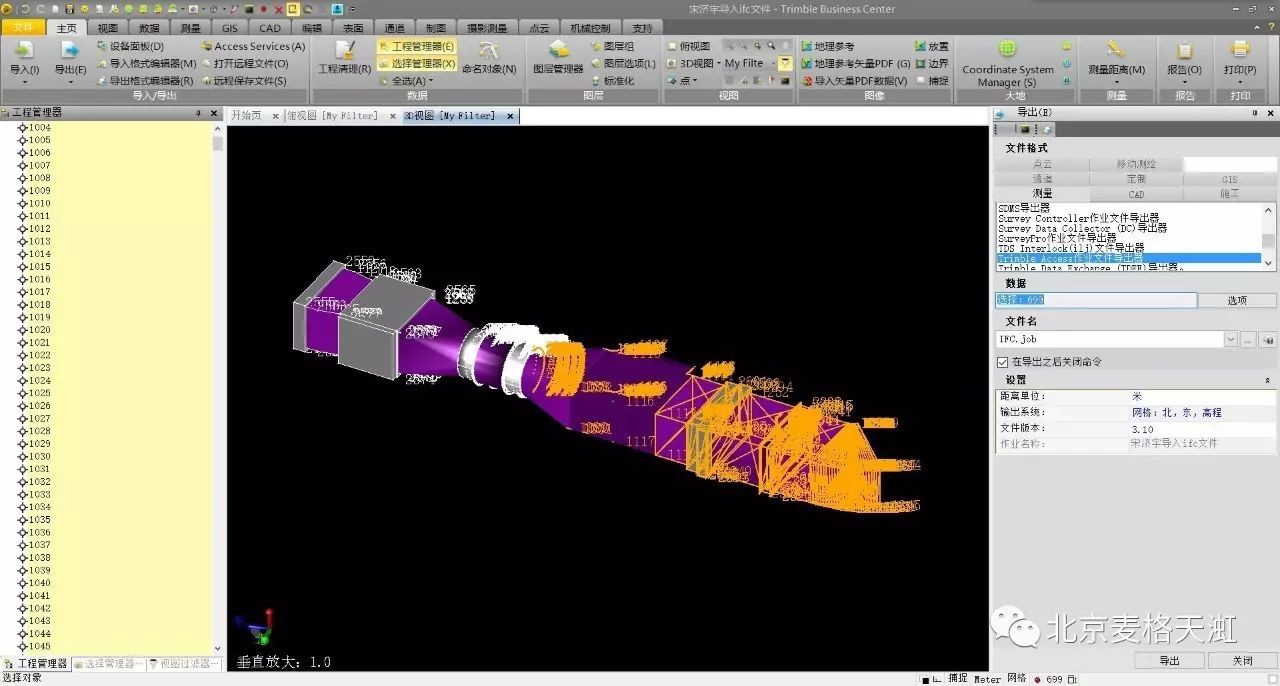
Task: Launch Access Services(A)
Action: click(x=252, y=46)
